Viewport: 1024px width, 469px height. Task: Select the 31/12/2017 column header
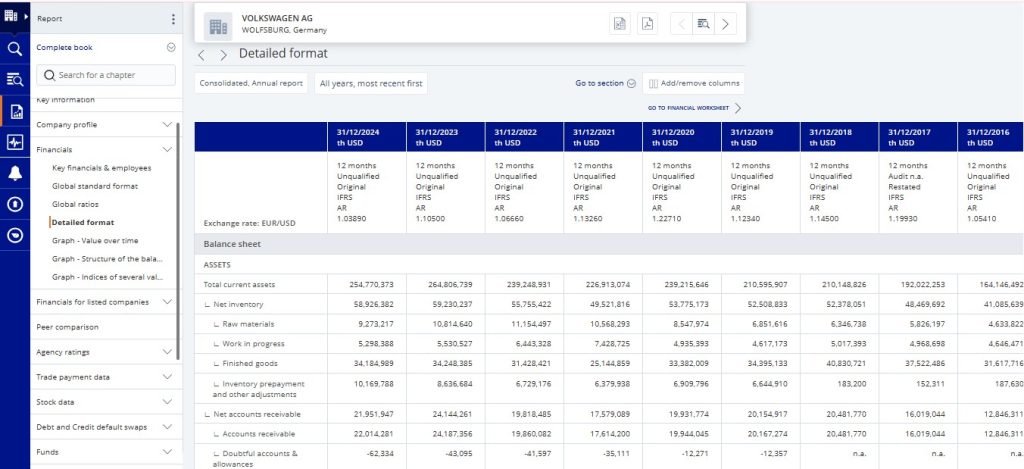click(x=918, y=137)
